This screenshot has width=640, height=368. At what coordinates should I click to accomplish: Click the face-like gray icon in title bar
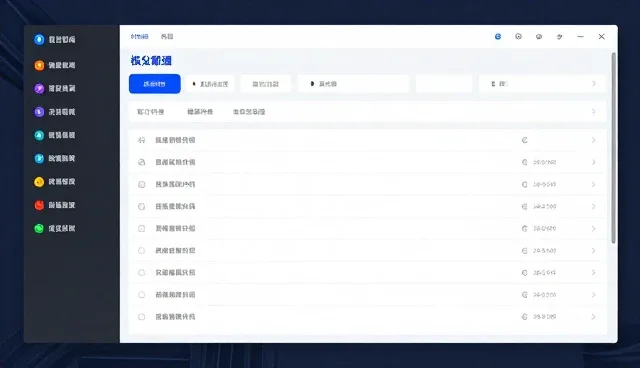539,37
